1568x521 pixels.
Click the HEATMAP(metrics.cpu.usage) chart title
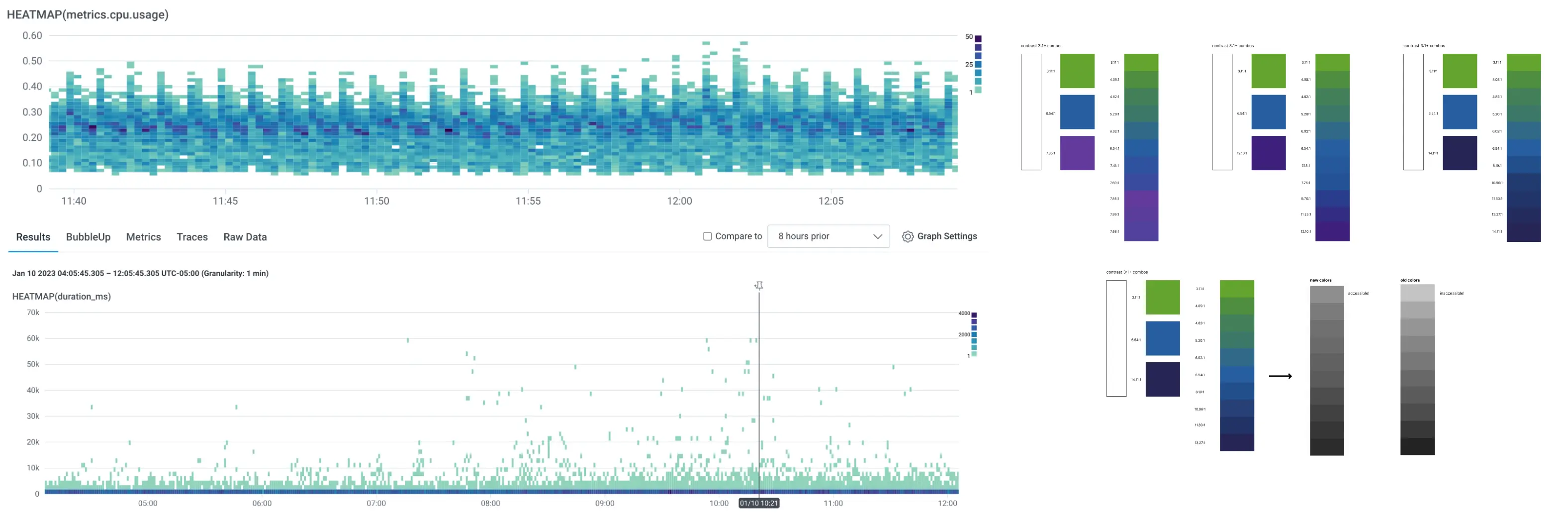[88, 14]
